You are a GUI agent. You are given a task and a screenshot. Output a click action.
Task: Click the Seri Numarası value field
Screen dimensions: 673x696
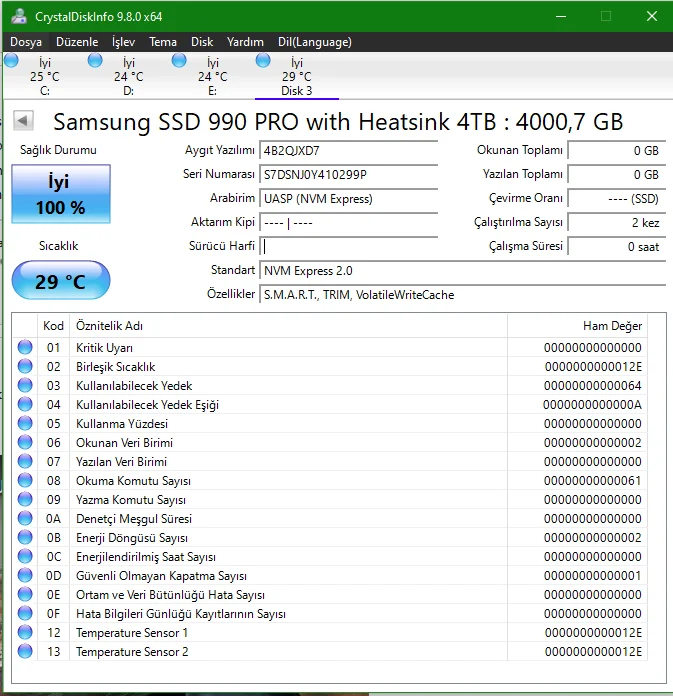coord(348,174)
